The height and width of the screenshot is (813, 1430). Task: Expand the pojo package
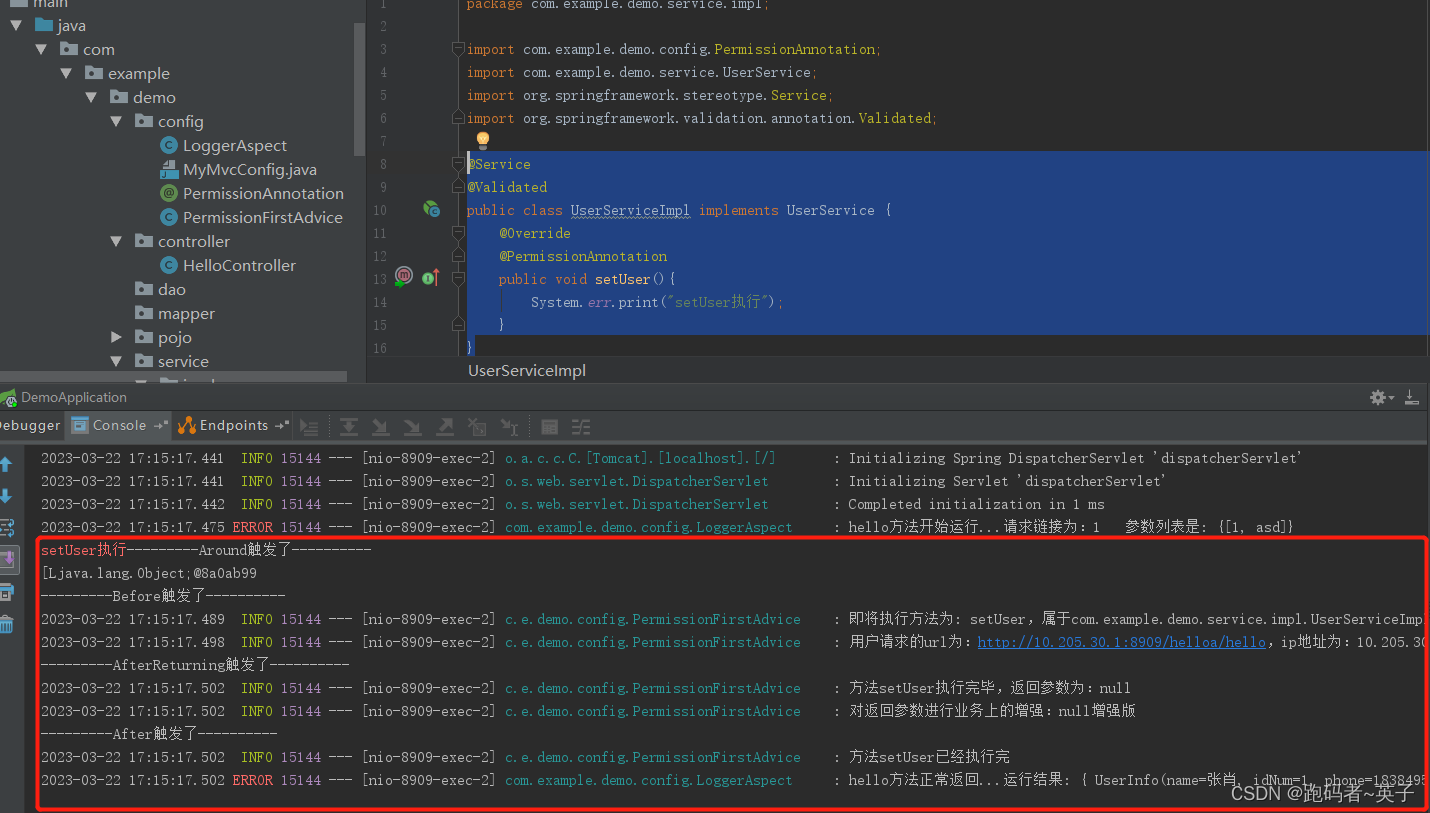117,337
